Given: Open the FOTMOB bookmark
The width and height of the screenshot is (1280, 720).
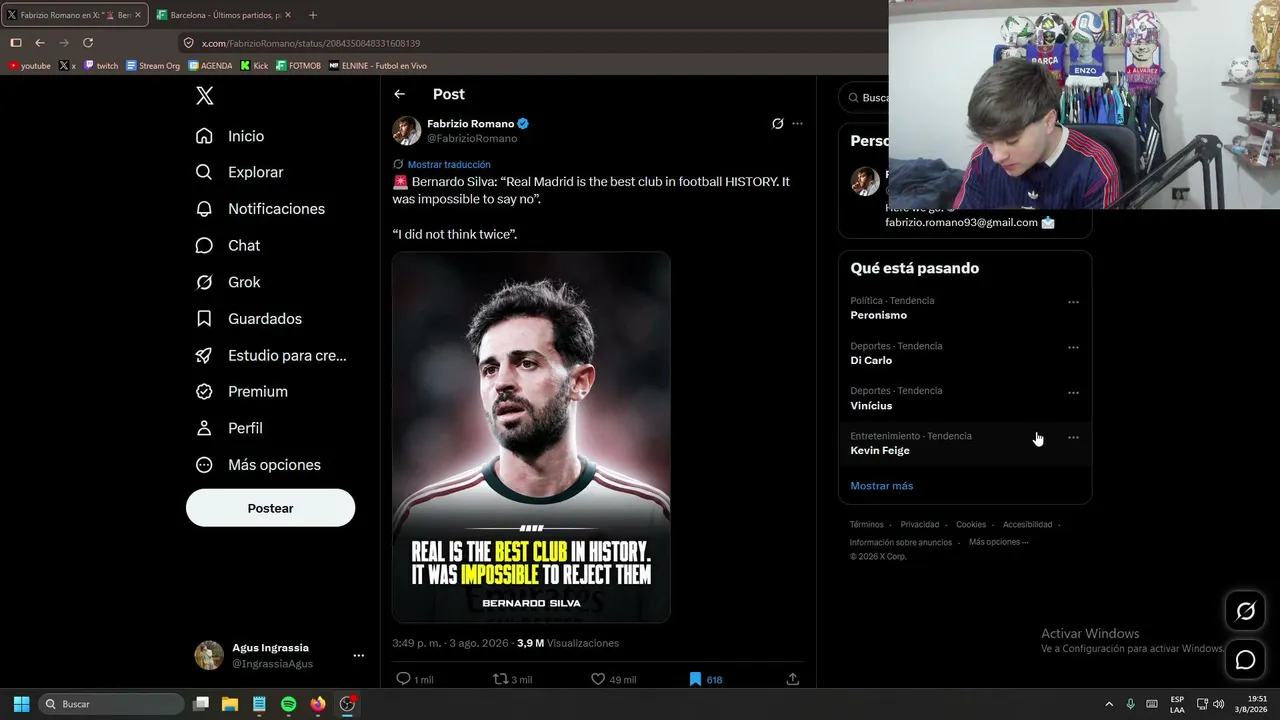Looking at the screenshot, I should click(298, 66).
